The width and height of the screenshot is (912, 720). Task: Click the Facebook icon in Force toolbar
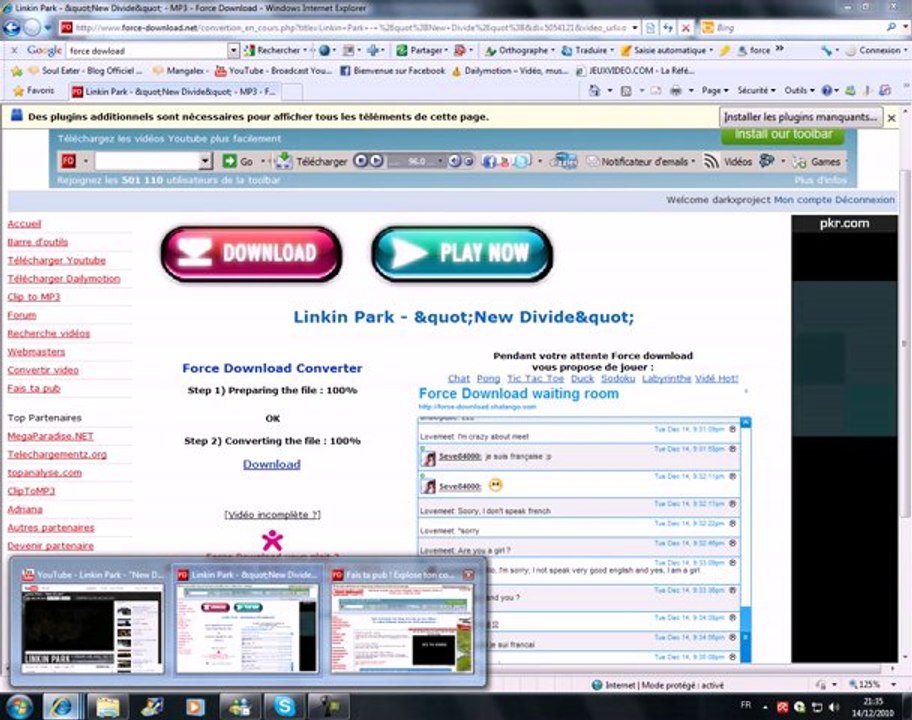tap(489, 162)
